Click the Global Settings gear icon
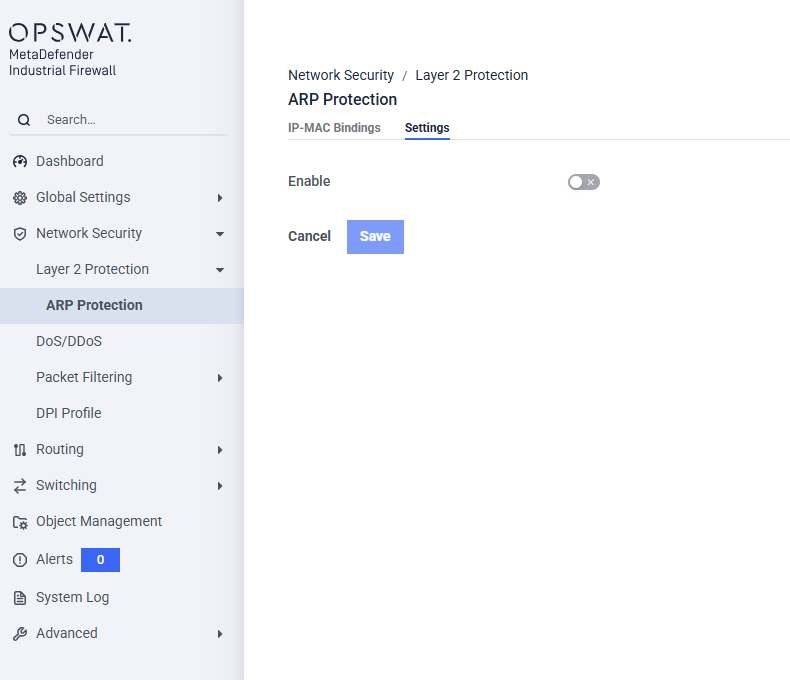 (20, 198)
